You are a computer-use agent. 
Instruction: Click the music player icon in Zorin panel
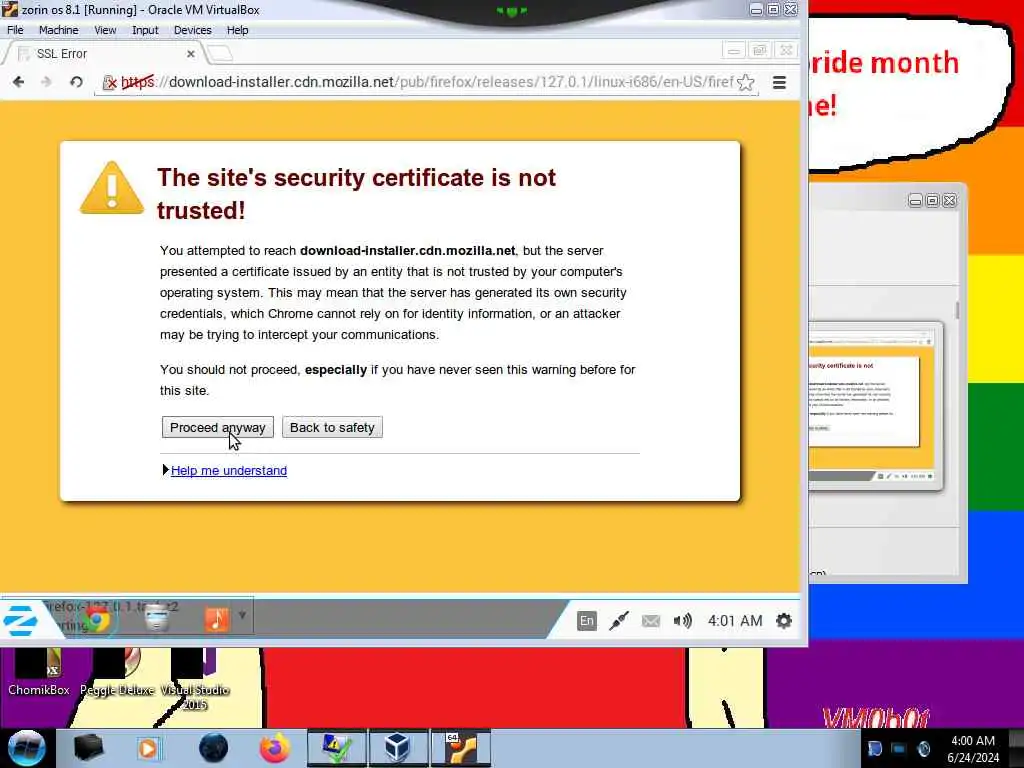tap(217, 619)
